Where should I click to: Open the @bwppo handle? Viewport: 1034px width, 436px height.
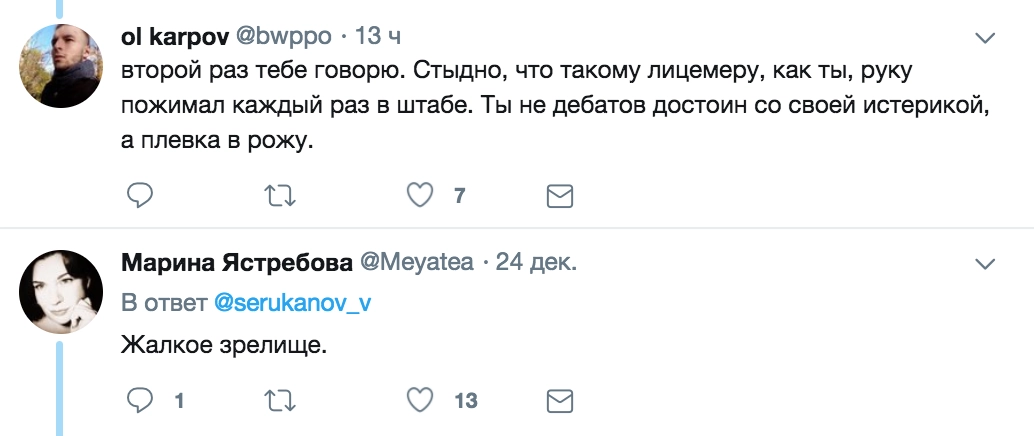pos(283,37)
